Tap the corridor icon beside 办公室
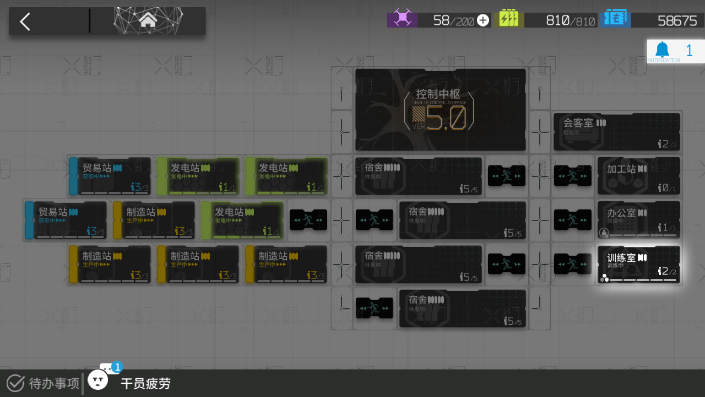The width and height of the screenshot is (705, 397). (x=572, y=220)
